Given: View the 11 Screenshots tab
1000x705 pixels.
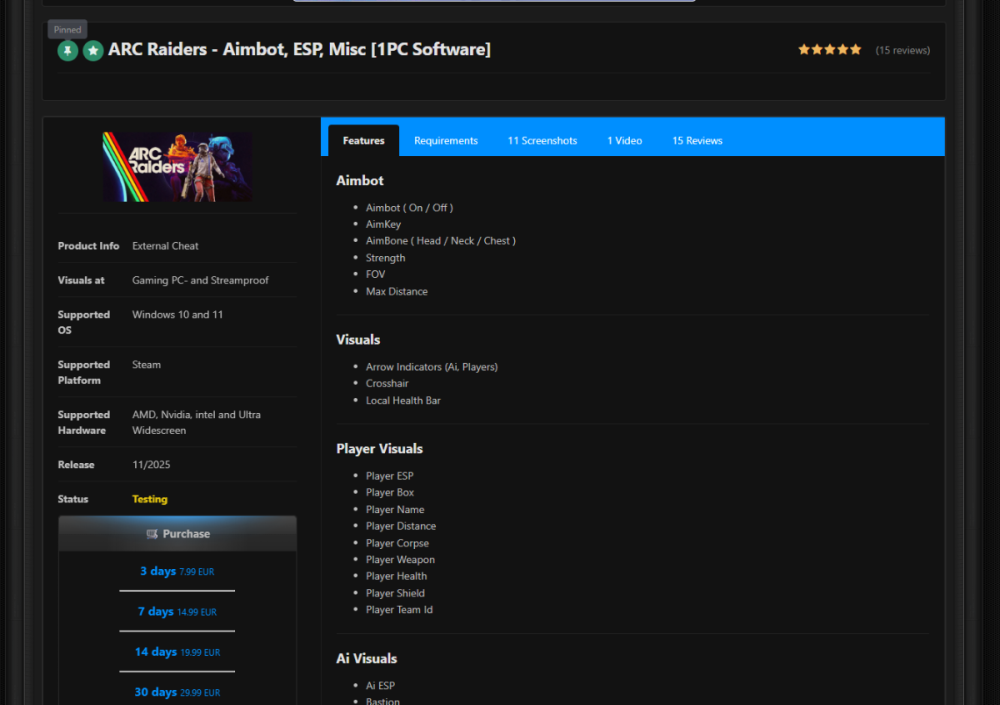Looking at the screenshot, I should coord(542,141).
